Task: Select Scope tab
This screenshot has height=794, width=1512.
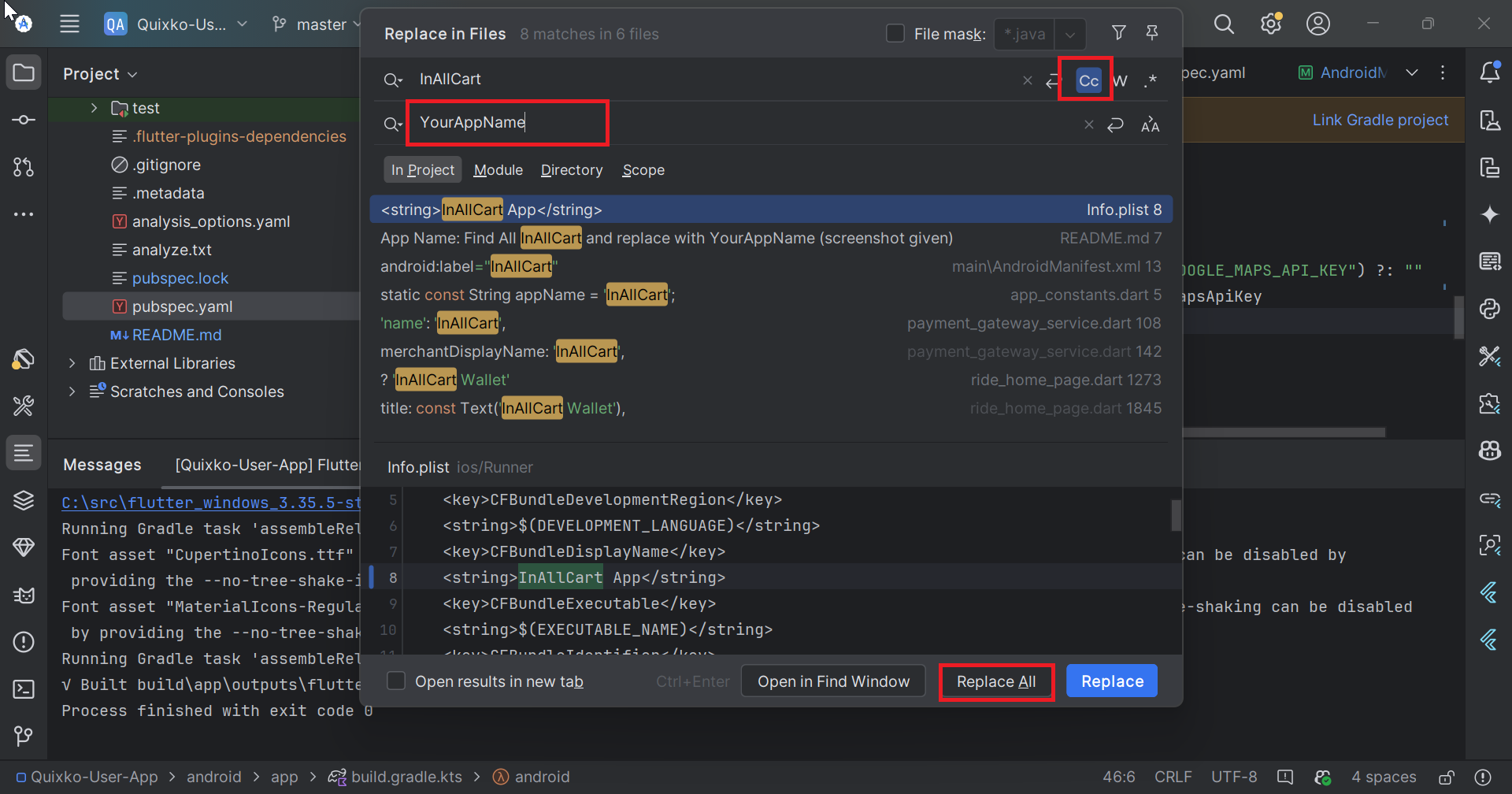Action: [x=643, y=169]
